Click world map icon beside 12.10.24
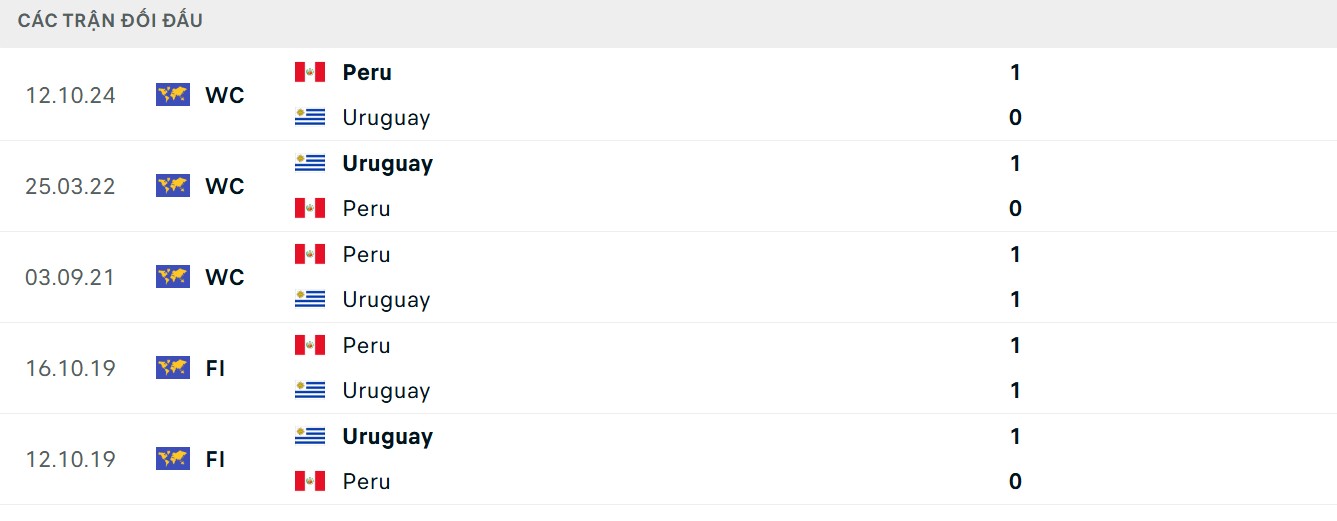 pyautogui.click(x=173, y=95)
